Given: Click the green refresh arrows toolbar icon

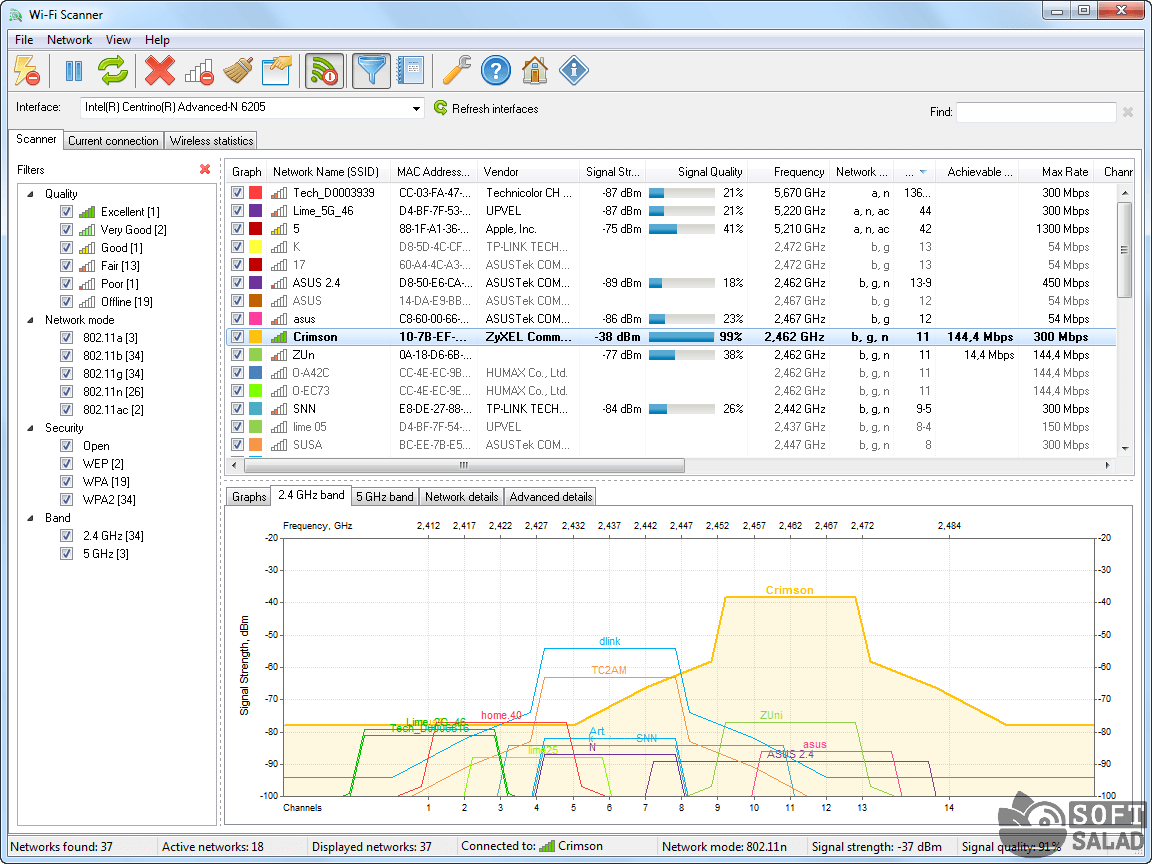Looking at the screenshot, I should pos(113,71).
